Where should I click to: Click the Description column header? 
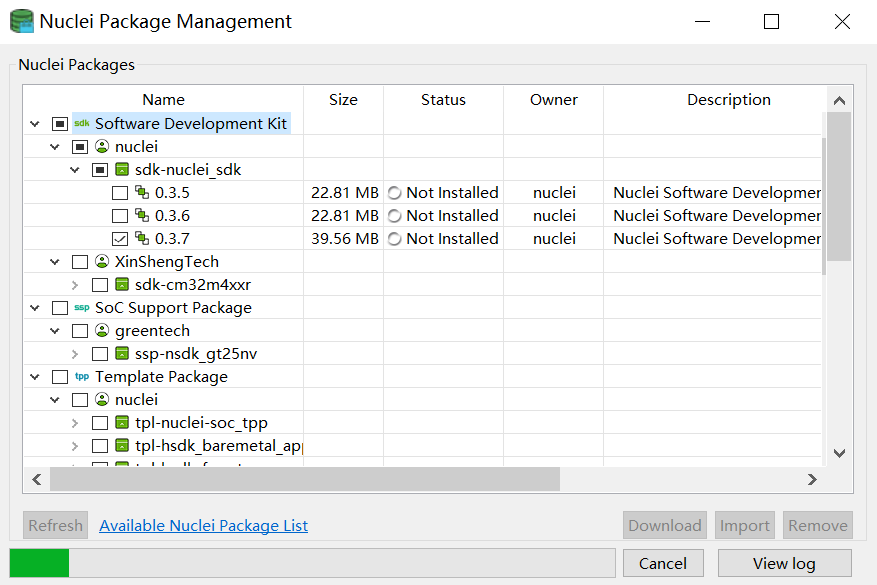pos(729,100)
